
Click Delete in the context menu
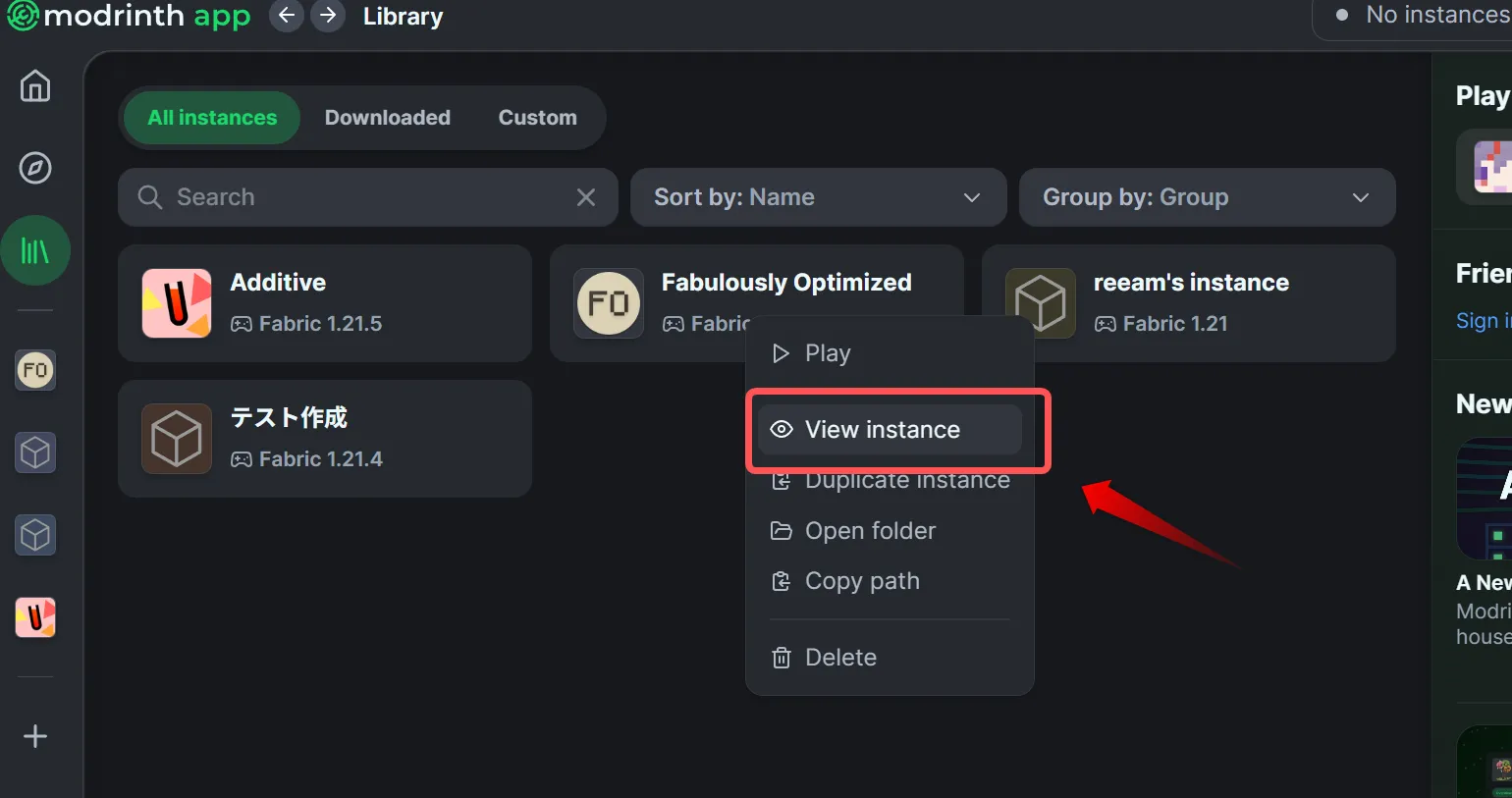pos(840,658)
